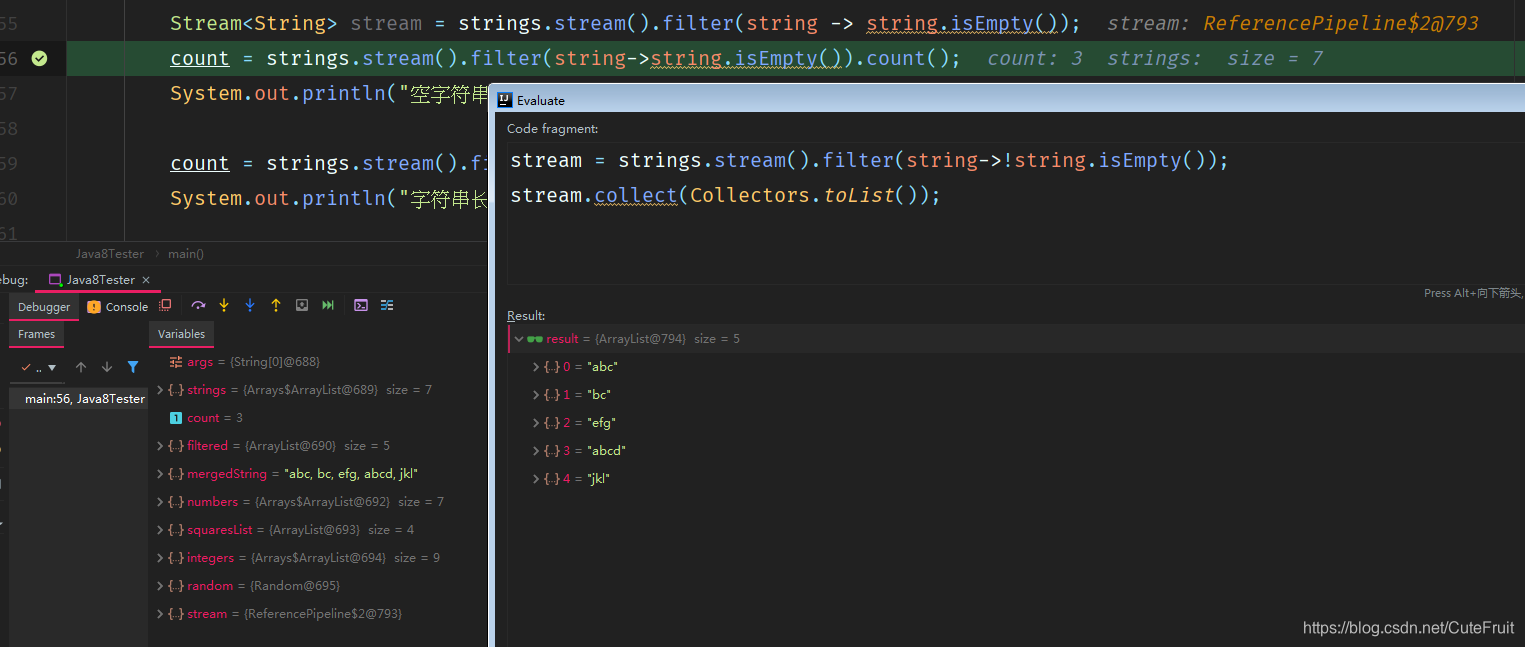The image size is (1525, 647).
Task: Click the Console tab warning icon
Action: tap(94, 307)
